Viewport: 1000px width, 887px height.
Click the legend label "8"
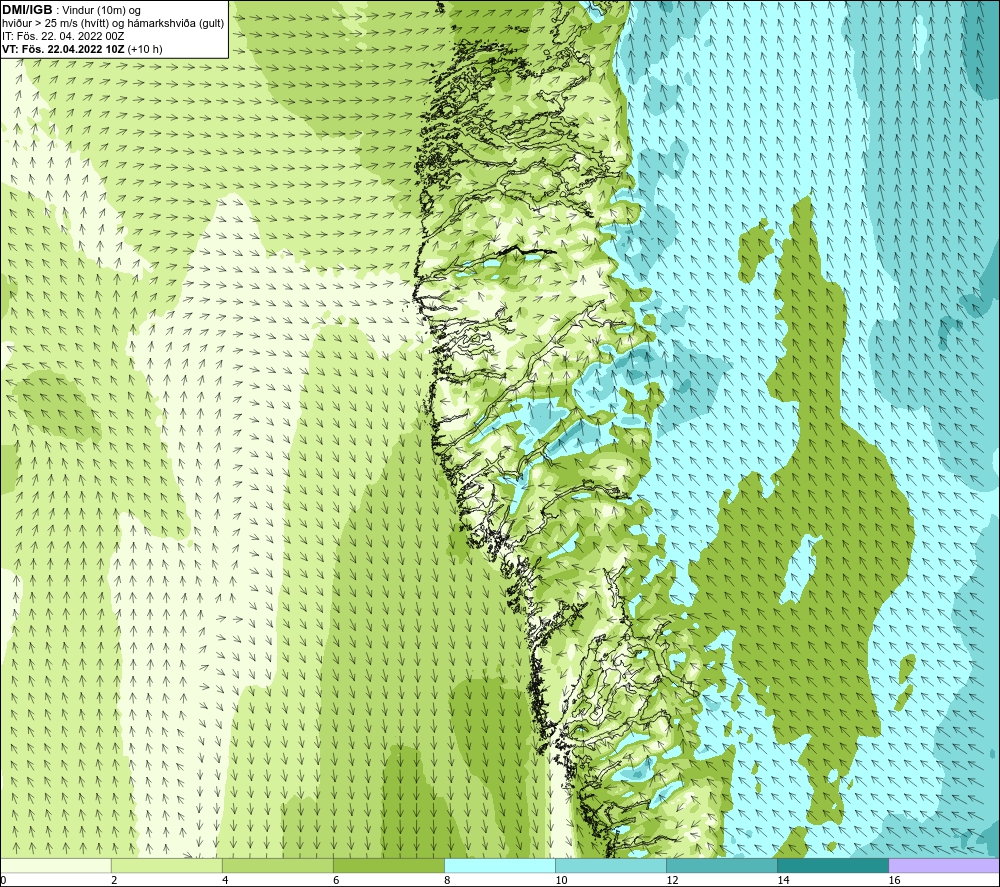pos(447,881)
